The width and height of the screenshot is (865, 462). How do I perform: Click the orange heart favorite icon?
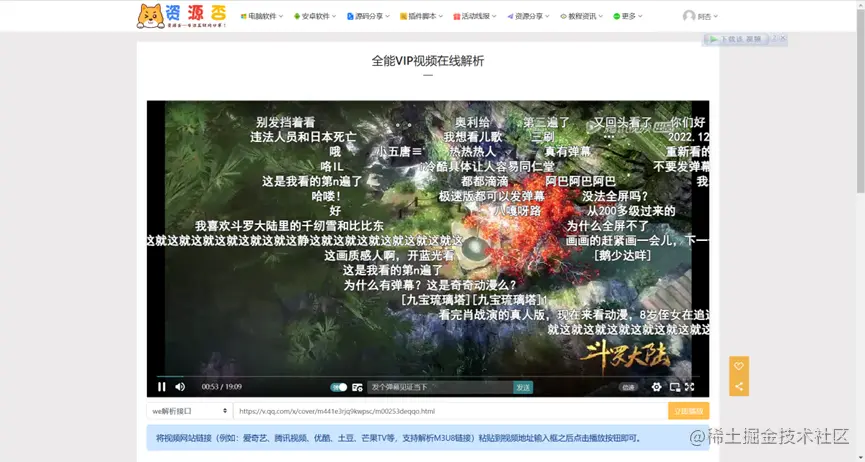click(x=739, y=366)
